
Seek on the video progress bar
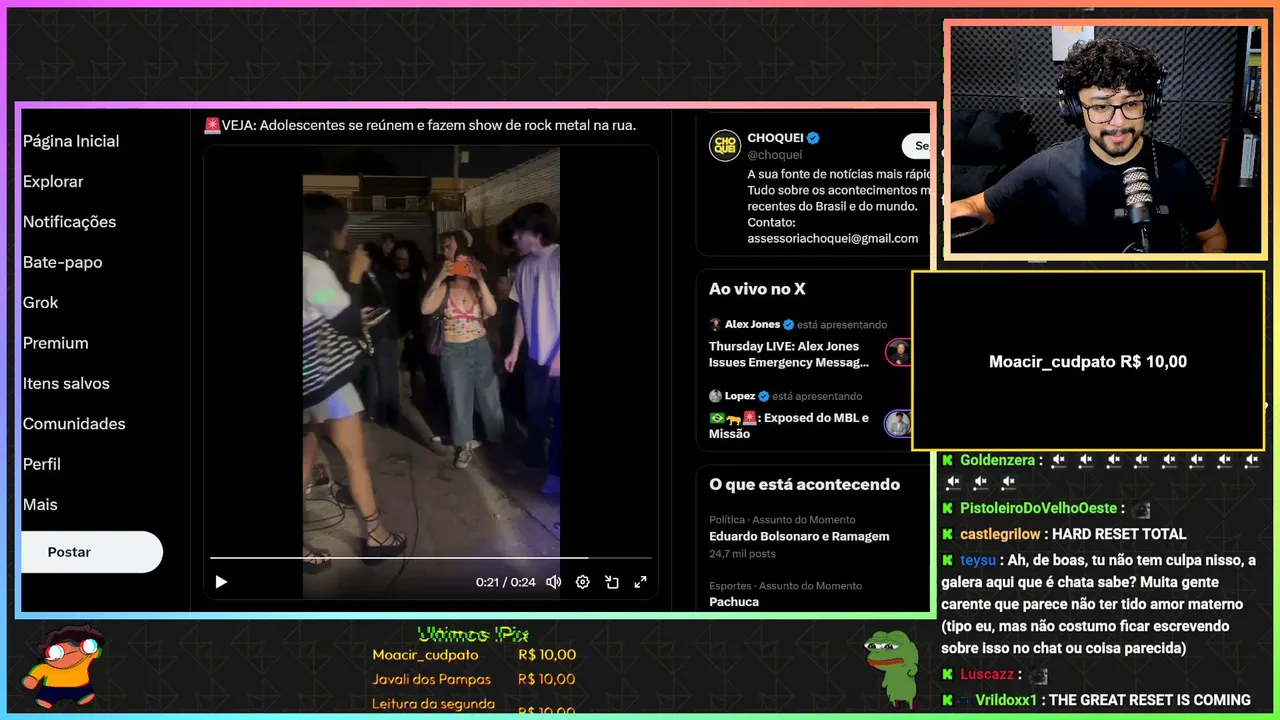pyautogui.click(x=430, y=558)
